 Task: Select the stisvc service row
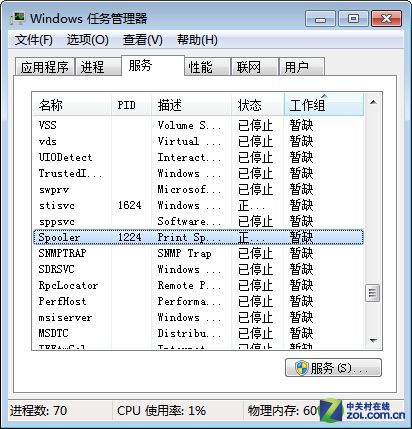point(198,205)
